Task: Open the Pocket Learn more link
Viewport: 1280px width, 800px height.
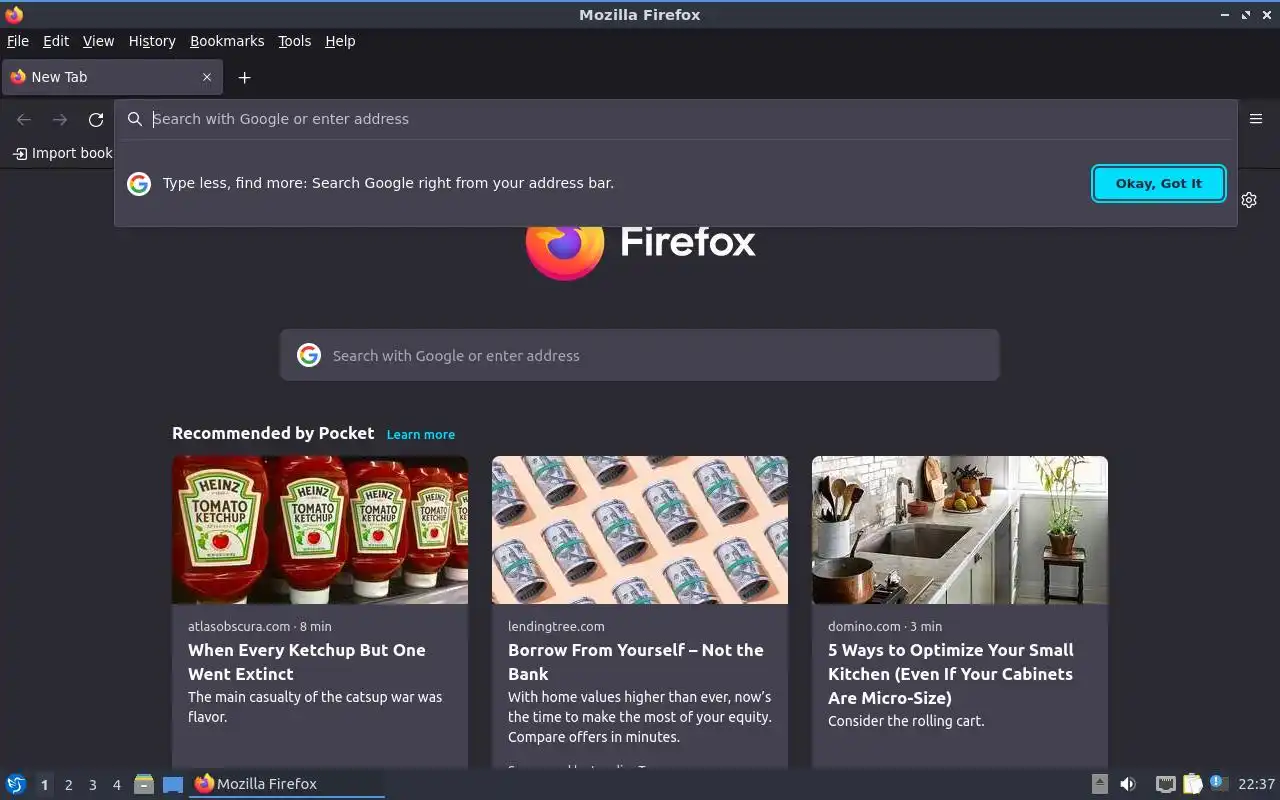Action: pos(421,434)
